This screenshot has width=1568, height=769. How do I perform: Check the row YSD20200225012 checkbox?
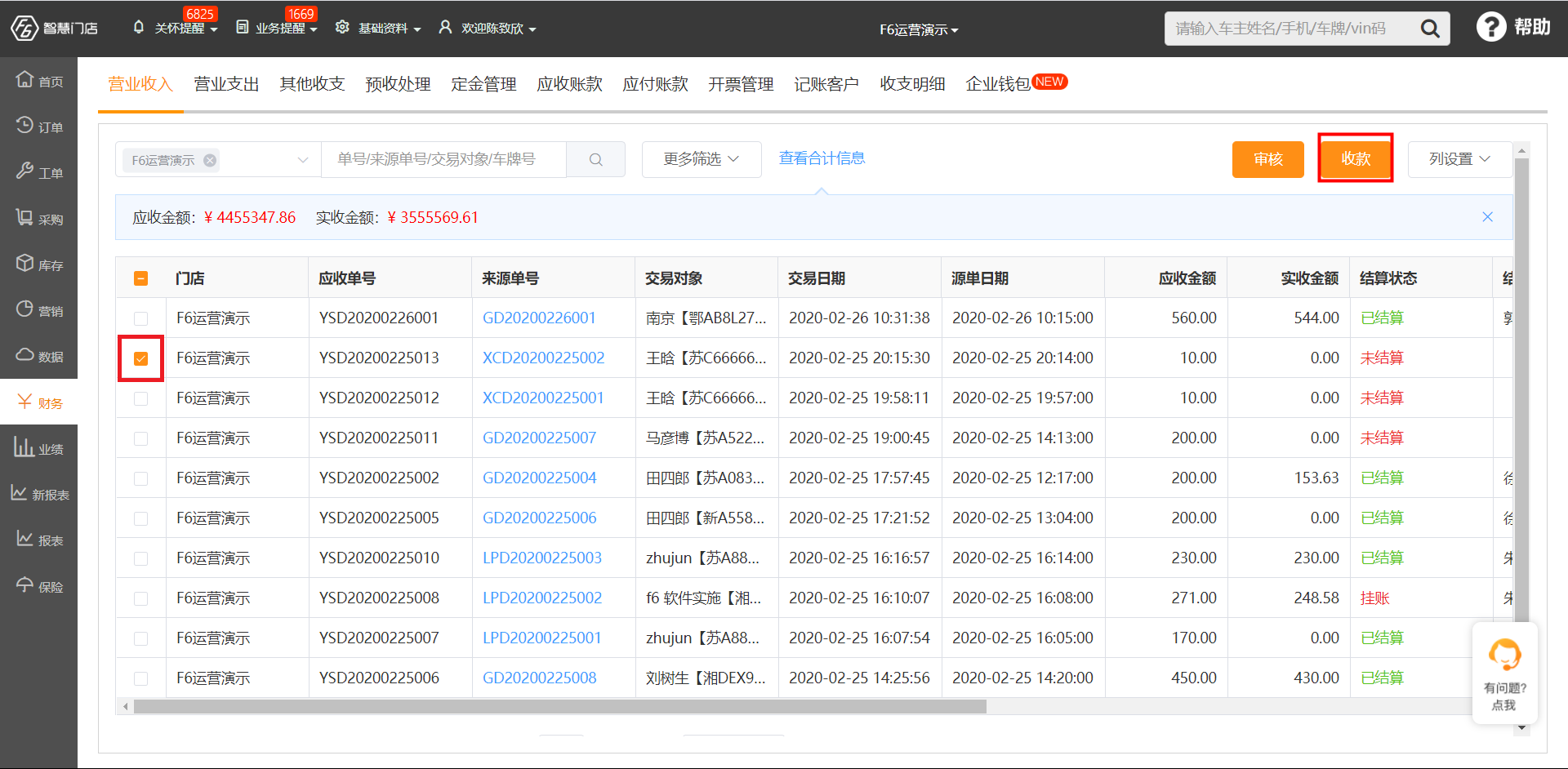click(140, 398)
